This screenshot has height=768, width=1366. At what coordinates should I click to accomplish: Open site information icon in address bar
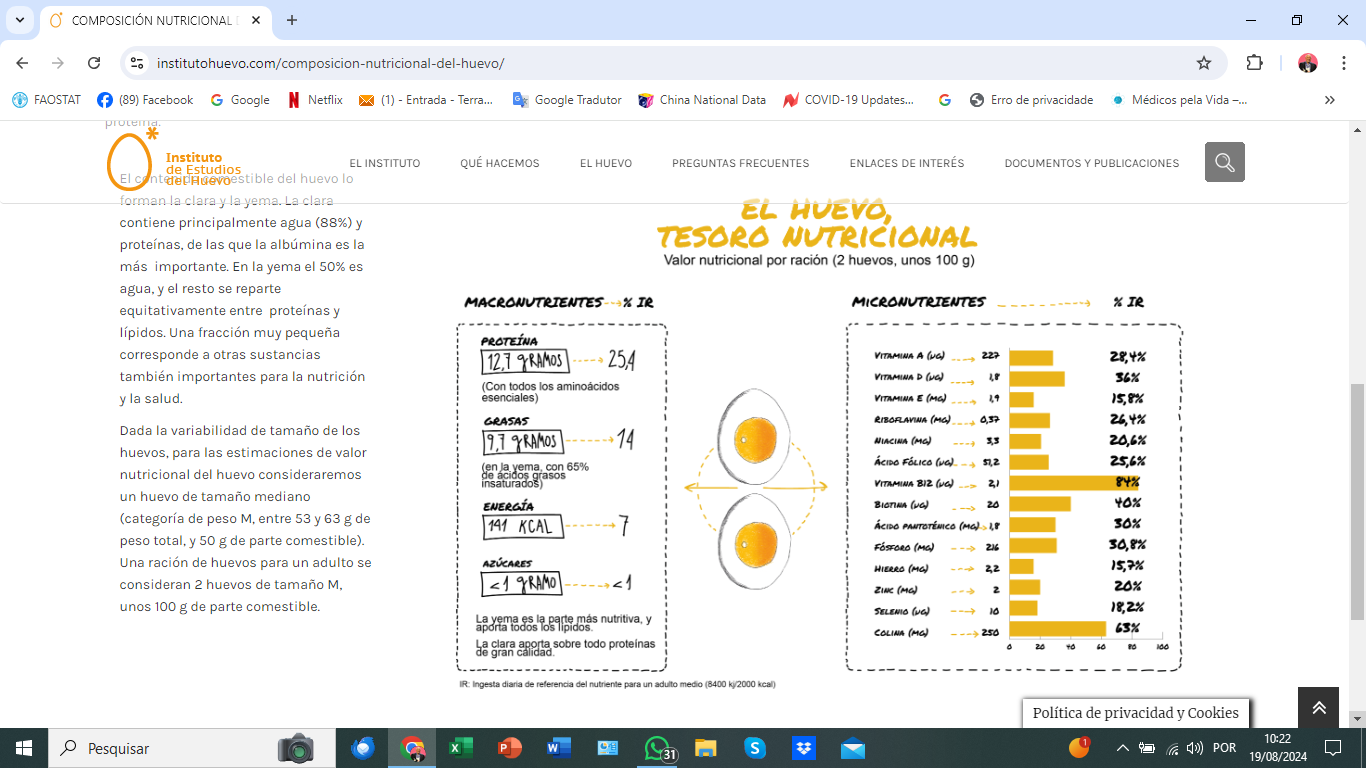[x=137, y=63]
